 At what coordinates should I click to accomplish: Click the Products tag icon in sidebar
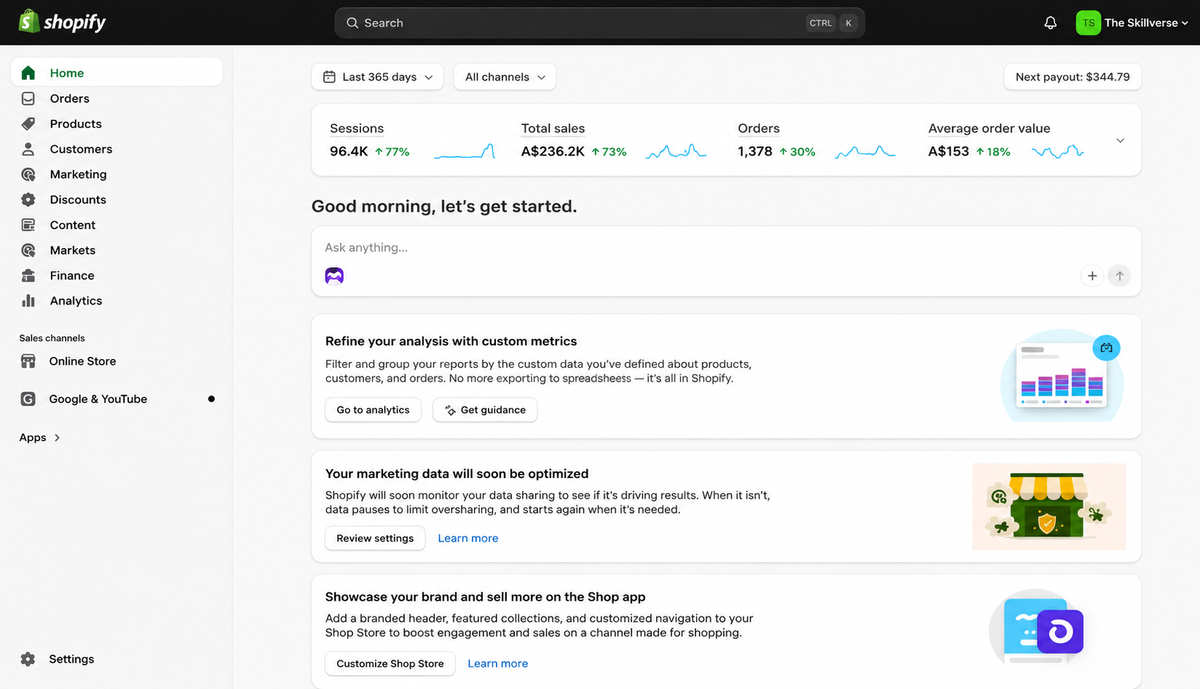[x=28, y=124]
